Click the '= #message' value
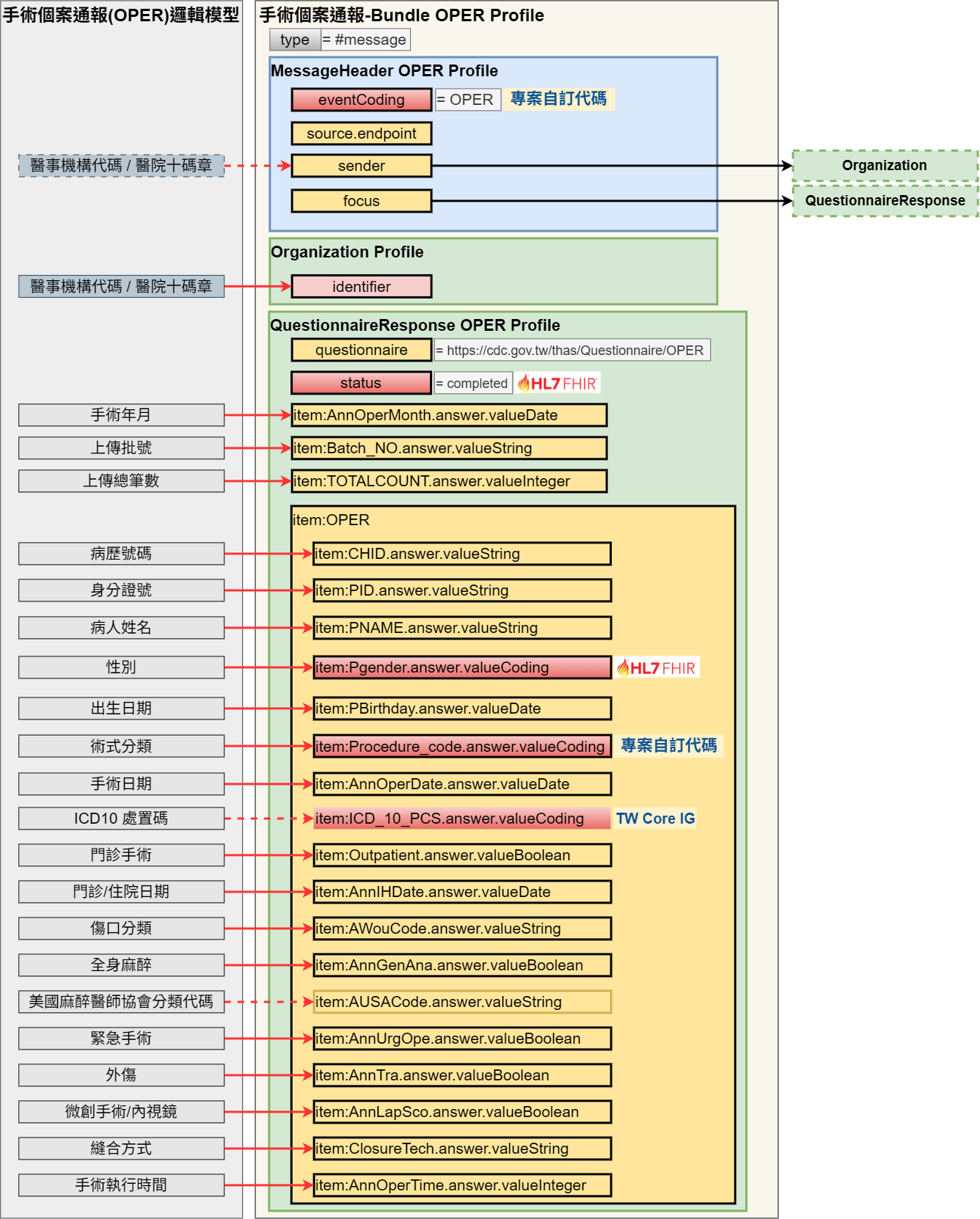The width and height of the screenshot is (980, 1219). 365,40
